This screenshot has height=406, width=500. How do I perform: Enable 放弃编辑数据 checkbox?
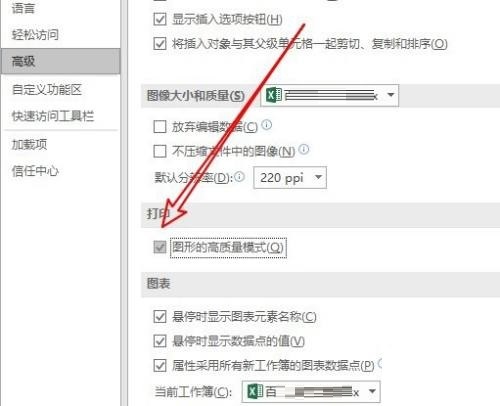click(x=160, y=127)
